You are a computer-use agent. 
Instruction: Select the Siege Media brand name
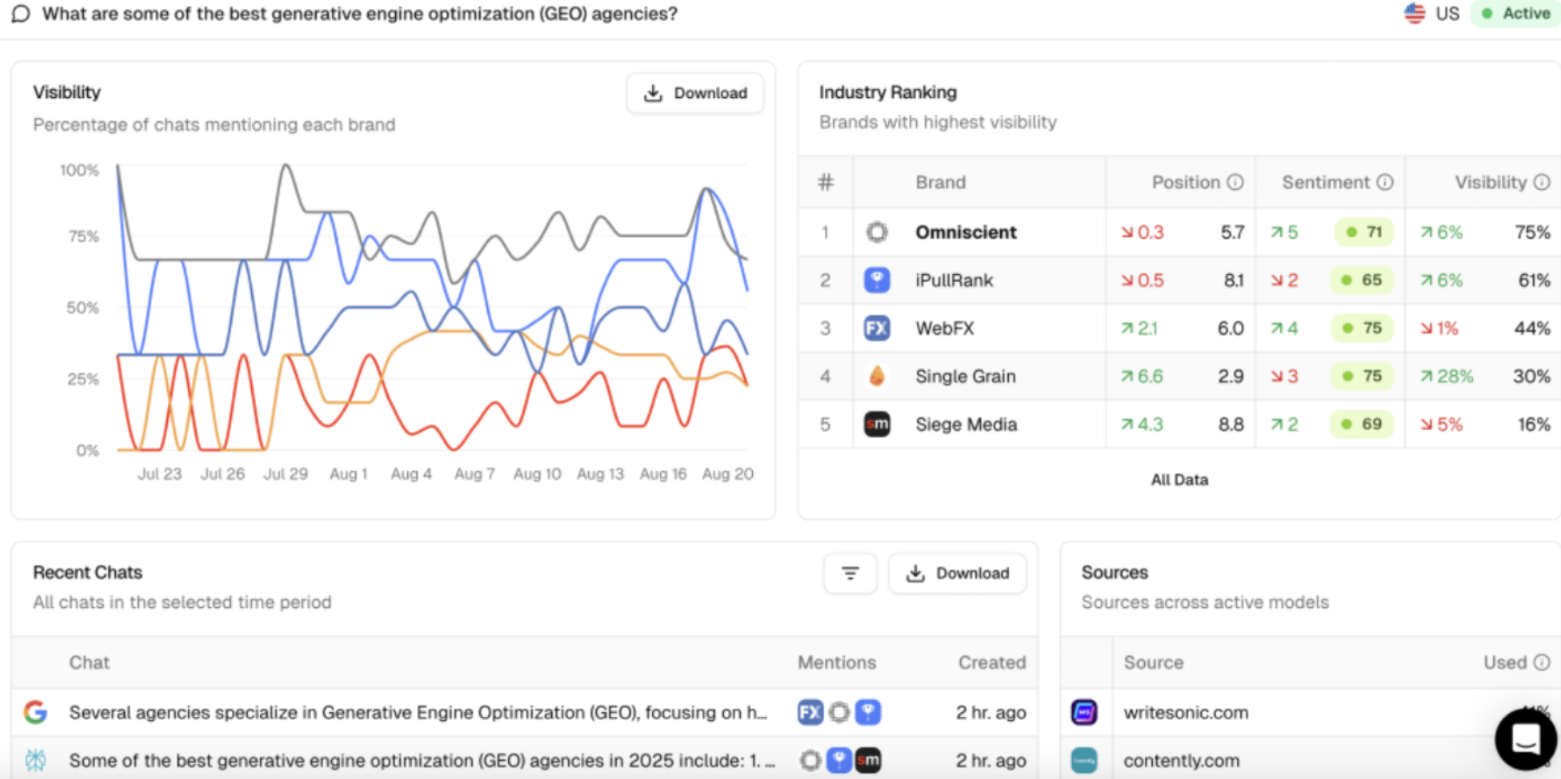966,424
